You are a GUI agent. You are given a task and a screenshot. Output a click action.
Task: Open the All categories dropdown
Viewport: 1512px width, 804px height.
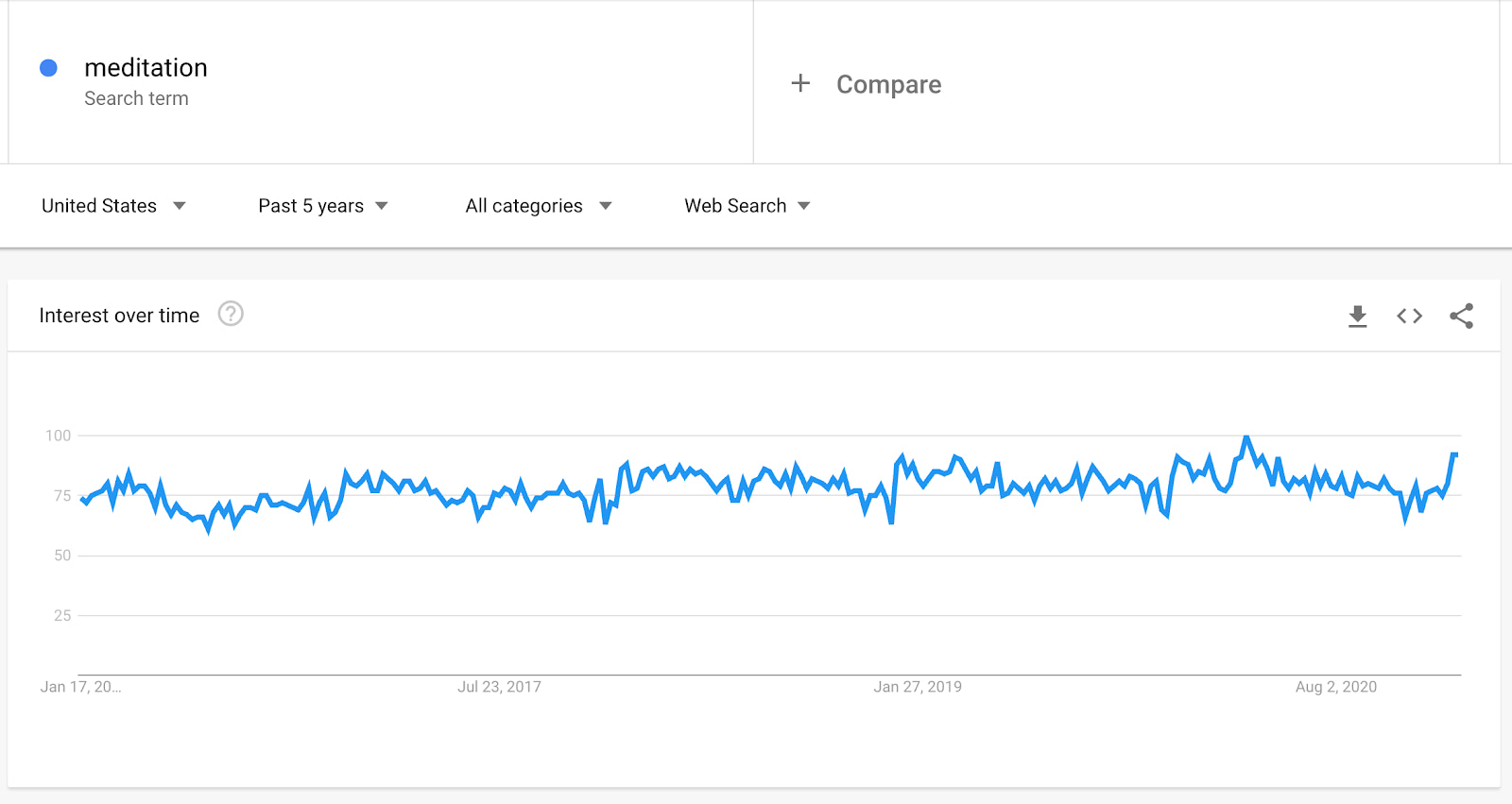(523, 205)
